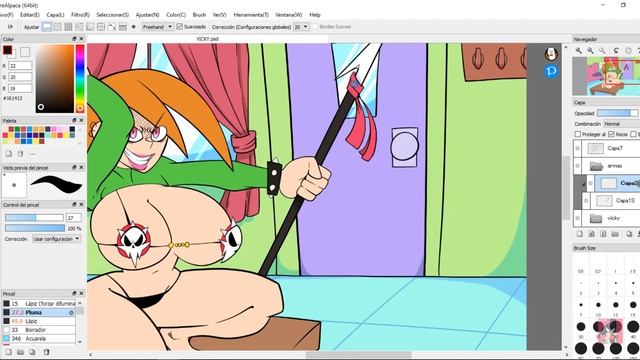Toggle the Bordes Suaves checkbox
The image size is (640, 360).
(x=315, y=27)
